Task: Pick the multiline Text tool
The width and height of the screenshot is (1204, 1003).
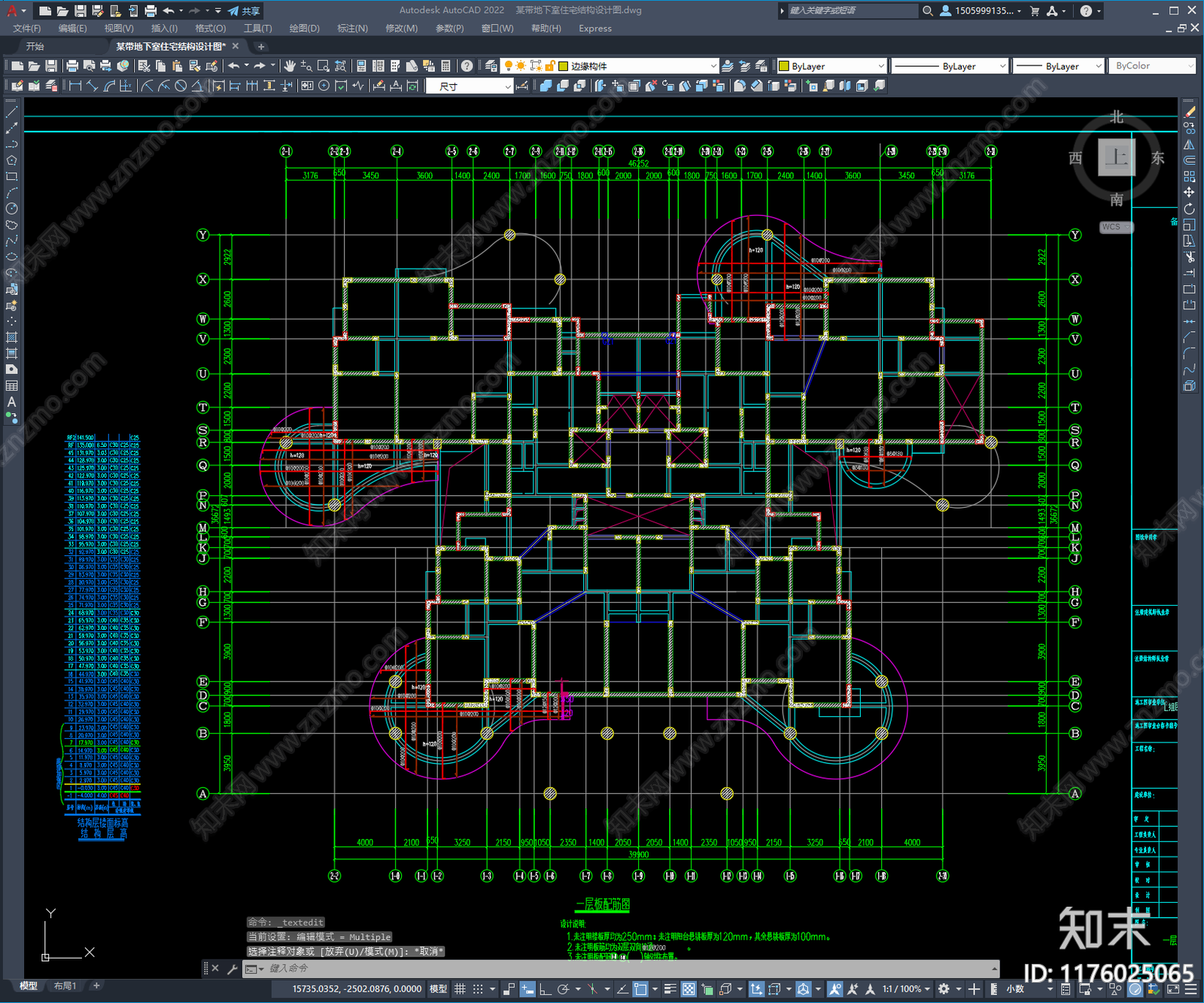Action: point(11,402)
